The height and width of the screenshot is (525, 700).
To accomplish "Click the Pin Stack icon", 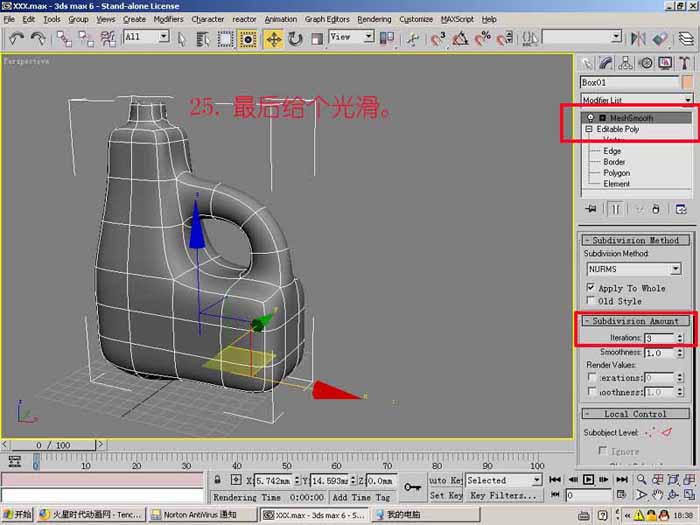I will pos(591,209).
